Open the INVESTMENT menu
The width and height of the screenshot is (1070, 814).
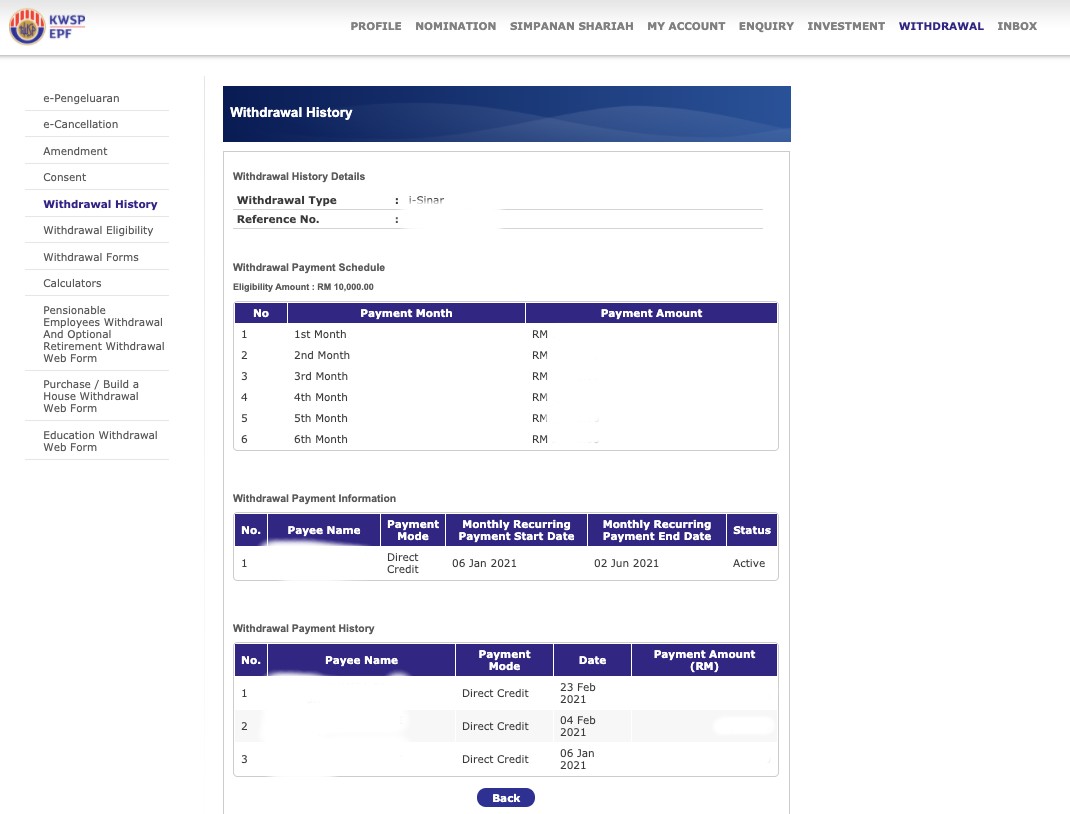click(846, 27)
